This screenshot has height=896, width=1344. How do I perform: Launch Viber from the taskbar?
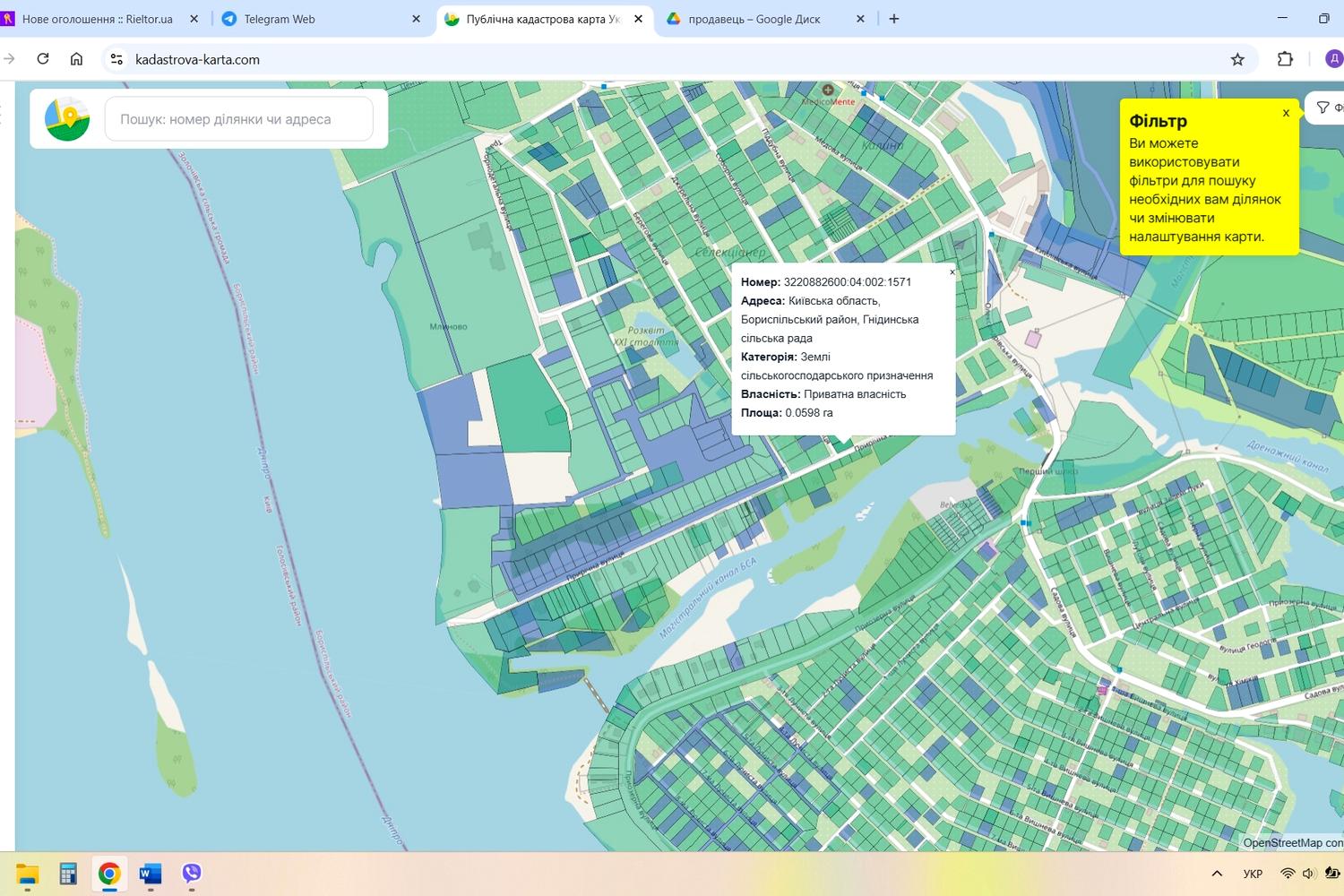pyautogui.click(x=192, y=874)
